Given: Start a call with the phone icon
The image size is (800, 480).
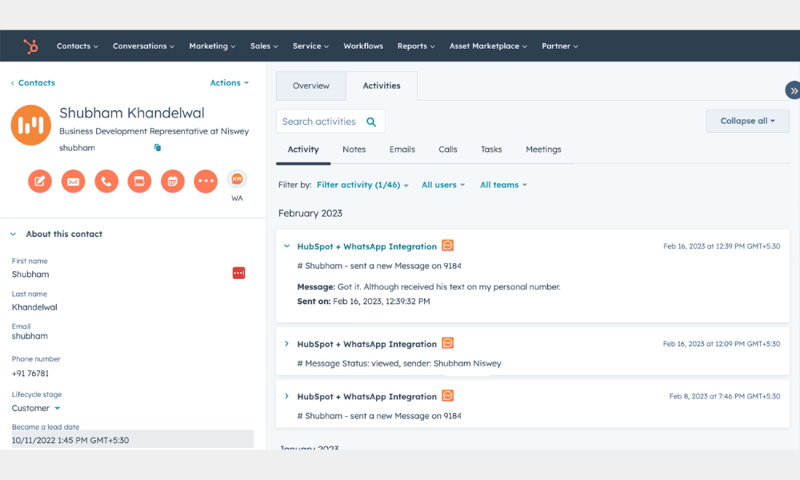Looking at the screenshot, I should tap(106, 181).
